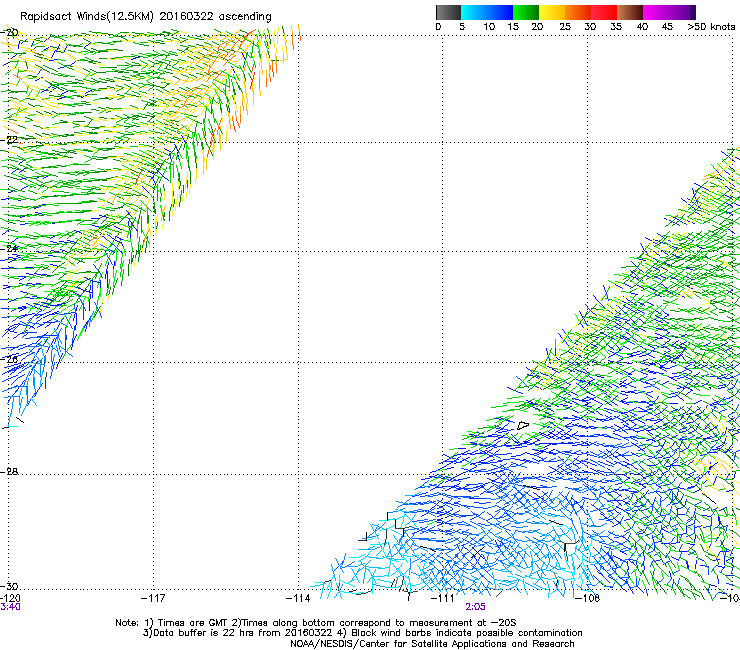Click the purple 2:05 time label
Screen dimensions: 740x650
click(475, 607)
